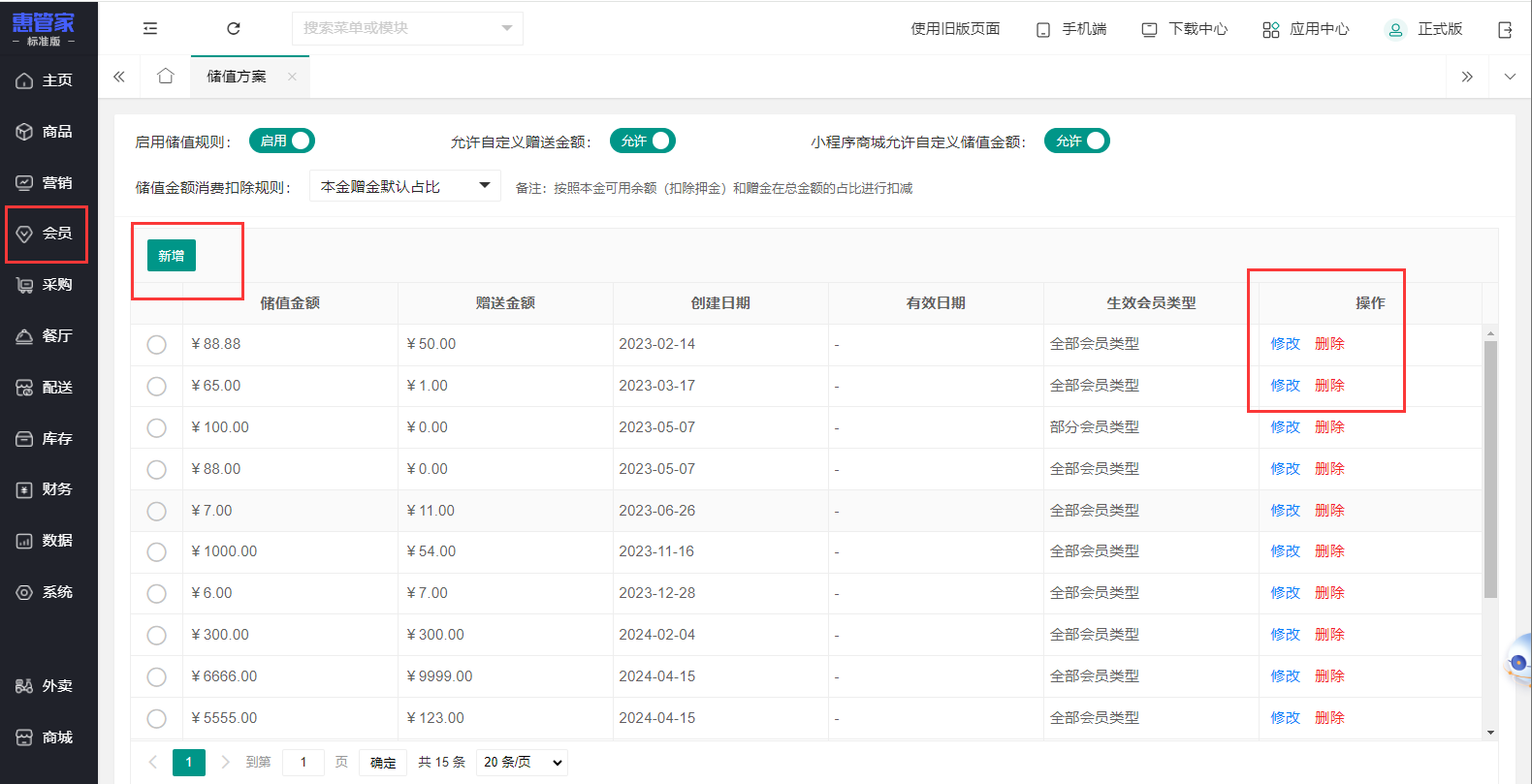Image resolution: width=1532 pixels, height=784 pixels.
Task: Open 下载中心 download center
Action: pos(1184,29)
